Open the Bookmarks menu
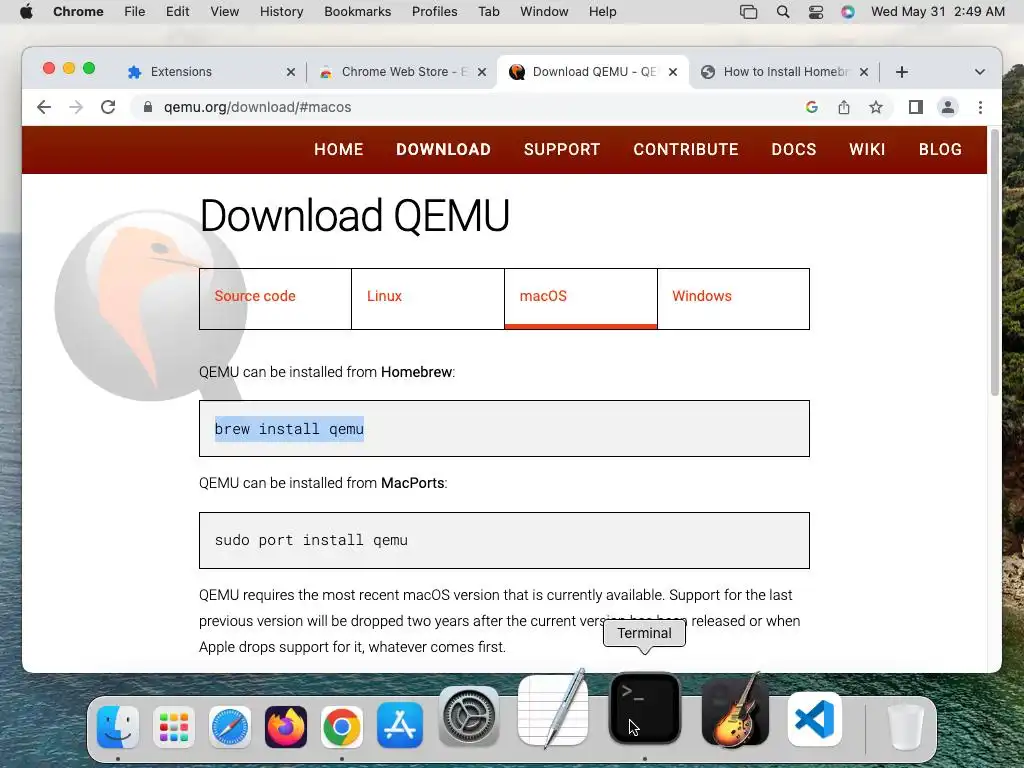Image resolution: width=1024 pixels, height=768 pixels. pos(358,12)
